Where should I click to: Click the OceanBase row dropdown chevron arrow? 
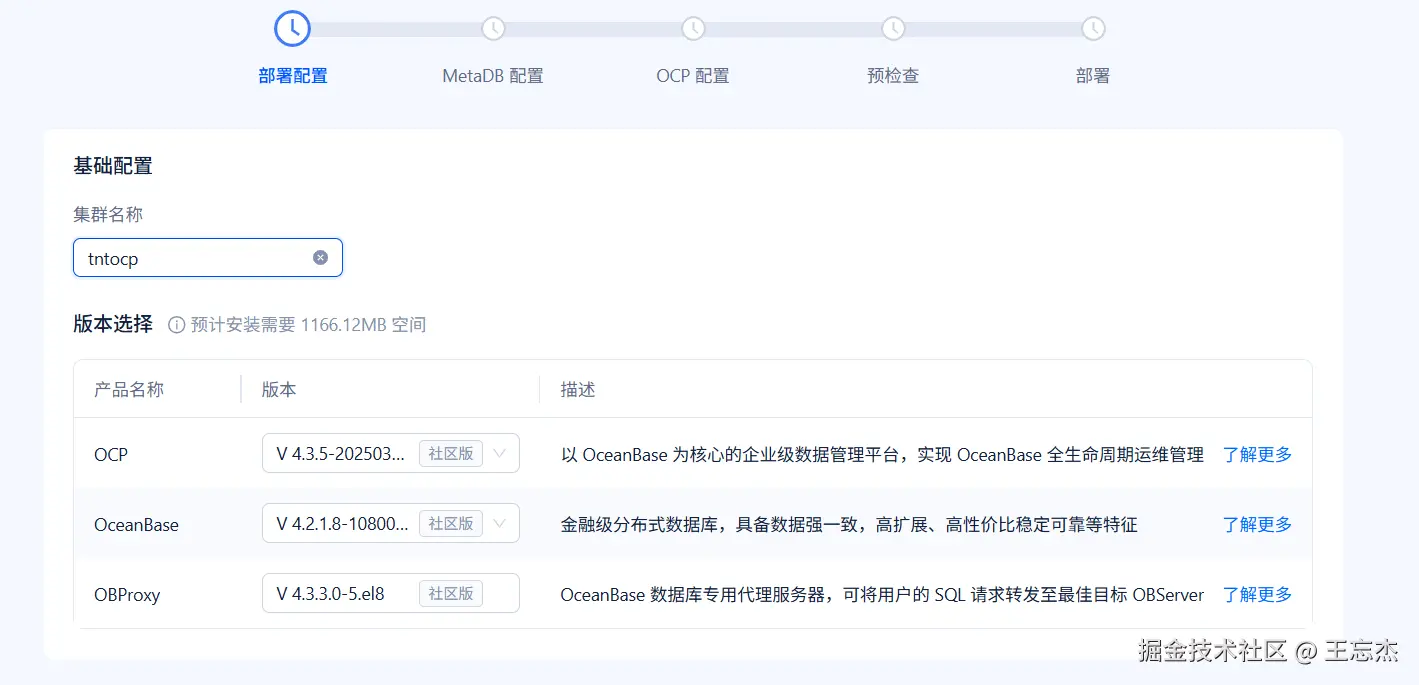pyautogui.click(x=500, y=523)
